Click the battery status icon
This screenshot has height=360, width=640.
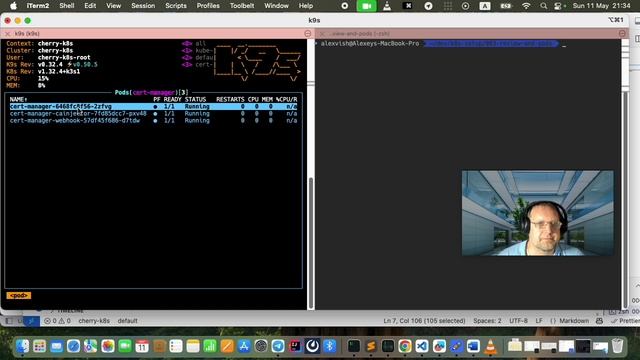coord(506,6)
